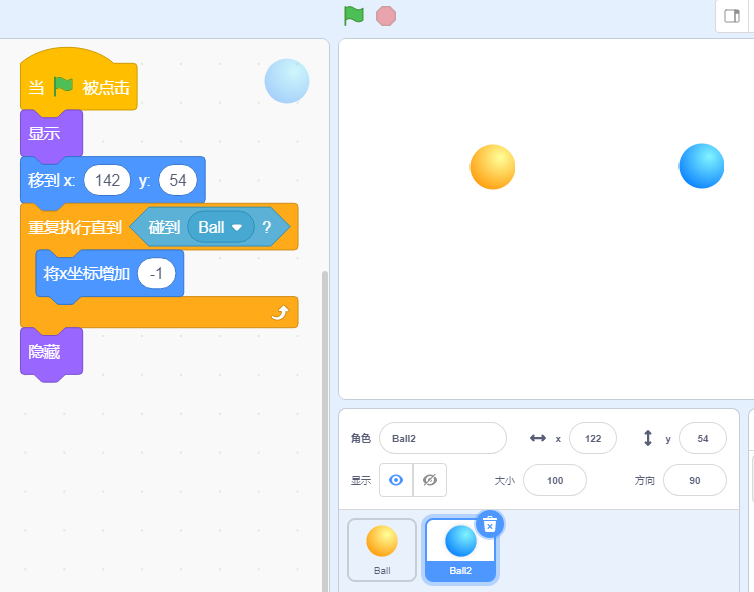Click the horizontal arrows x icon
The height and width of the screenshot is (592, 754).
(x=538, y=438)
